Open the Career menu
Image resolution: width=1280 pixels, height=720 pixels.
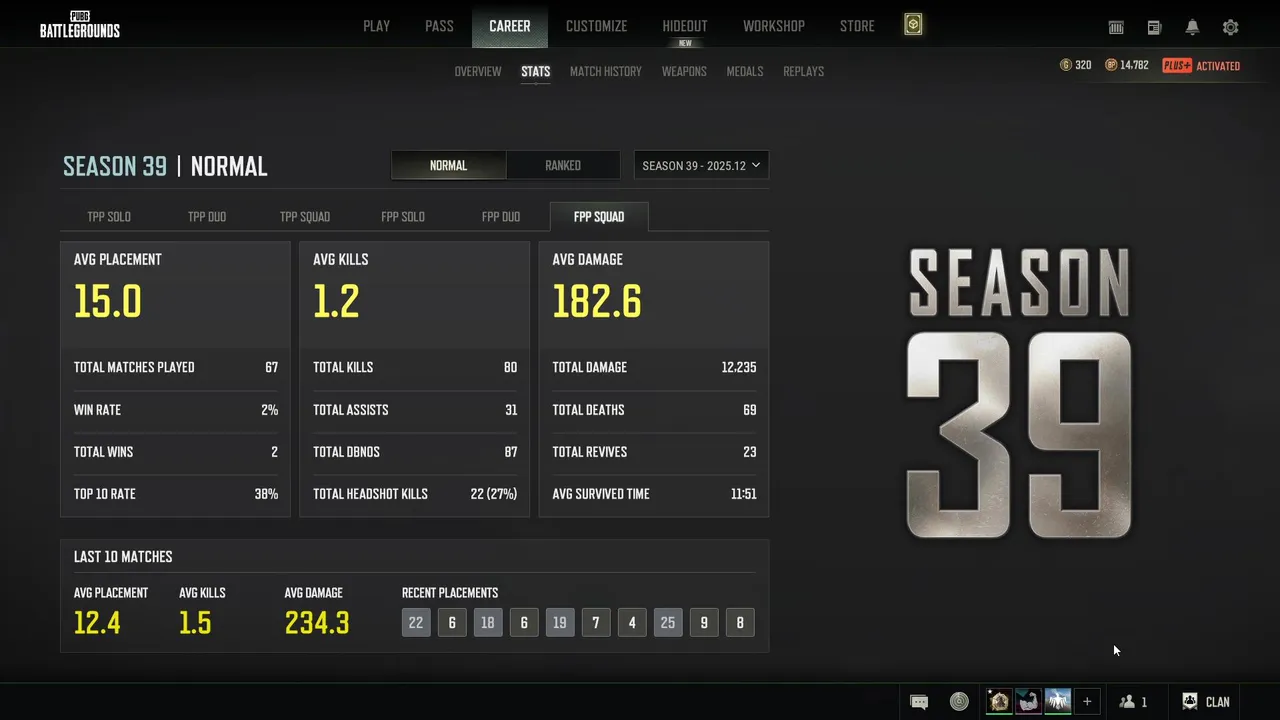point(510,26)
